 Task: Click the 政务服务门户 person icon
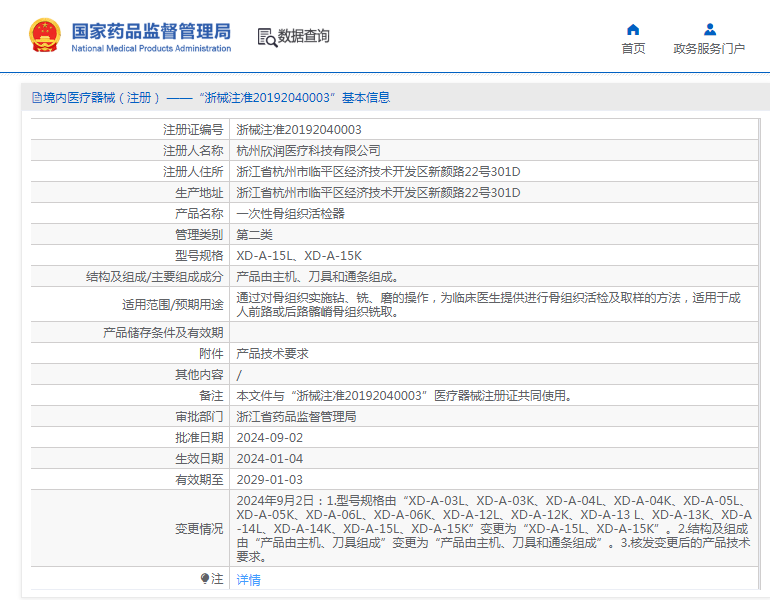pyautogui.click(x=709, y=29)
